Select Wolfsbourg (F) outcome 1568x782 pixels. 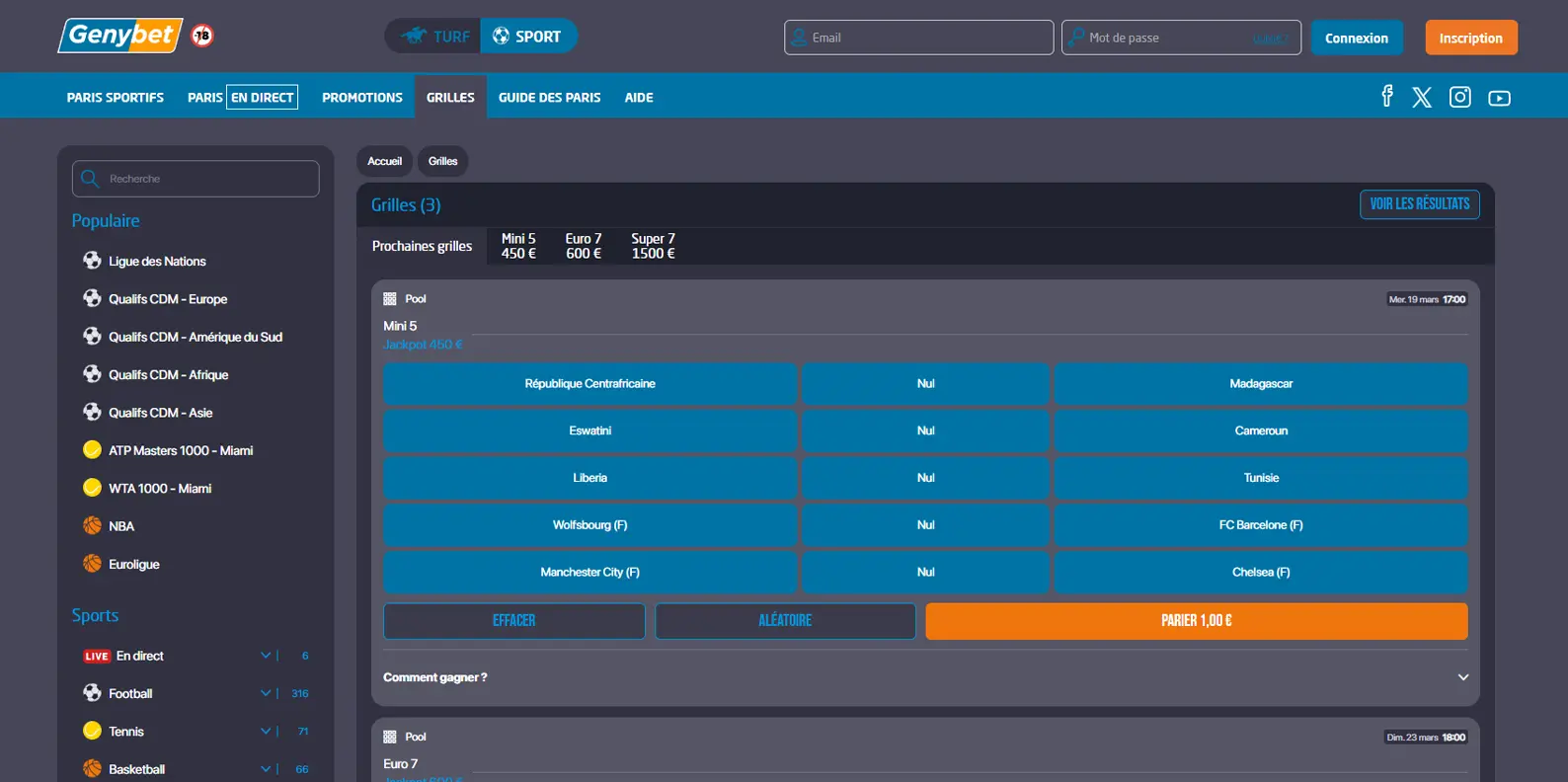(589, 525)
